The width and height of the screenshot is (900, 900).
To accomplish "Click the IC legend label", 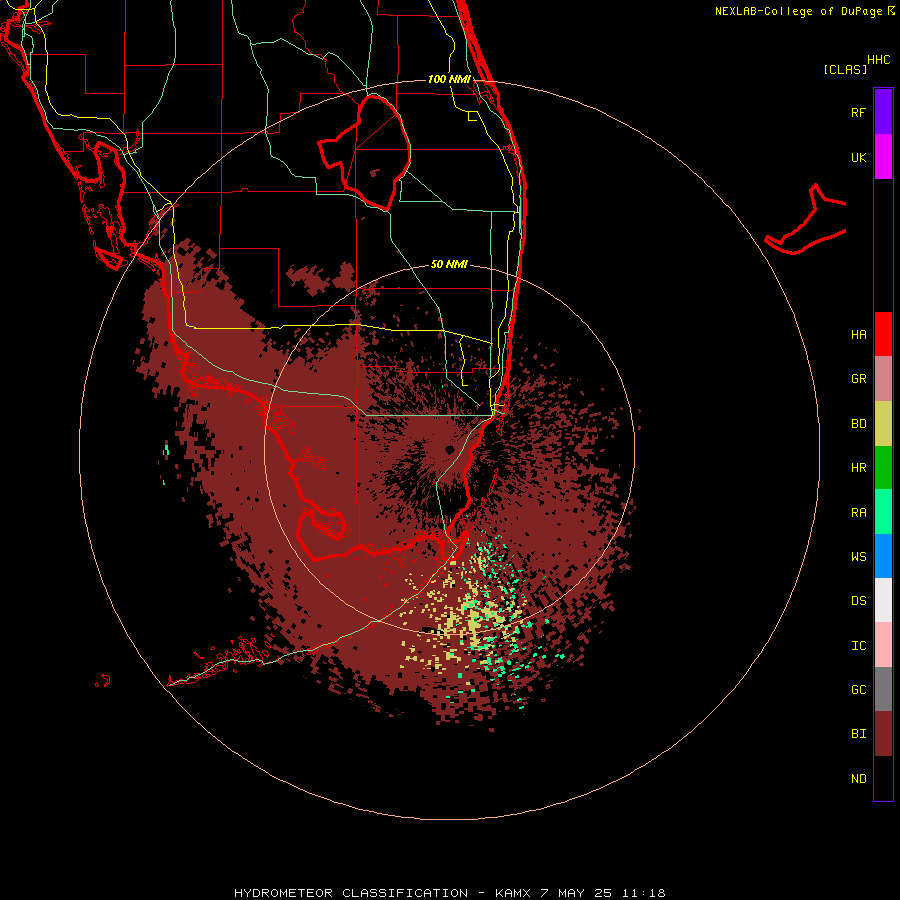I will (x=858, y=646).
